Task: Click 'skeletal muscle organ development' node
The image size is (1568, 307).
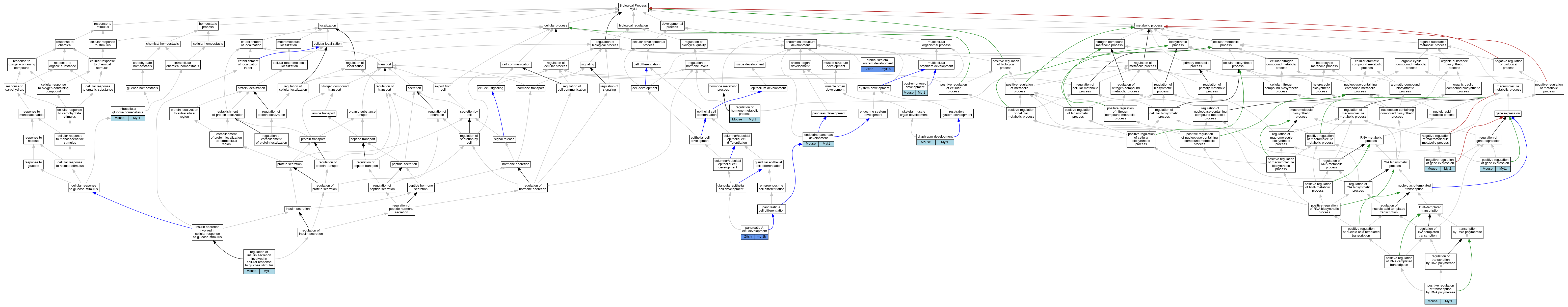Action: (914, 113)
